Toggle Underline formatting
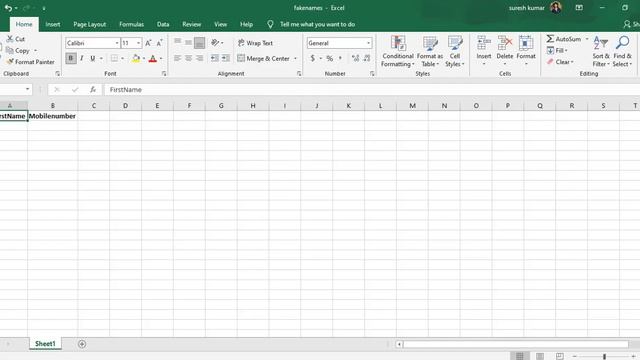Image resolution: width=640 pixels, height=360 pixels. point(93,58)
